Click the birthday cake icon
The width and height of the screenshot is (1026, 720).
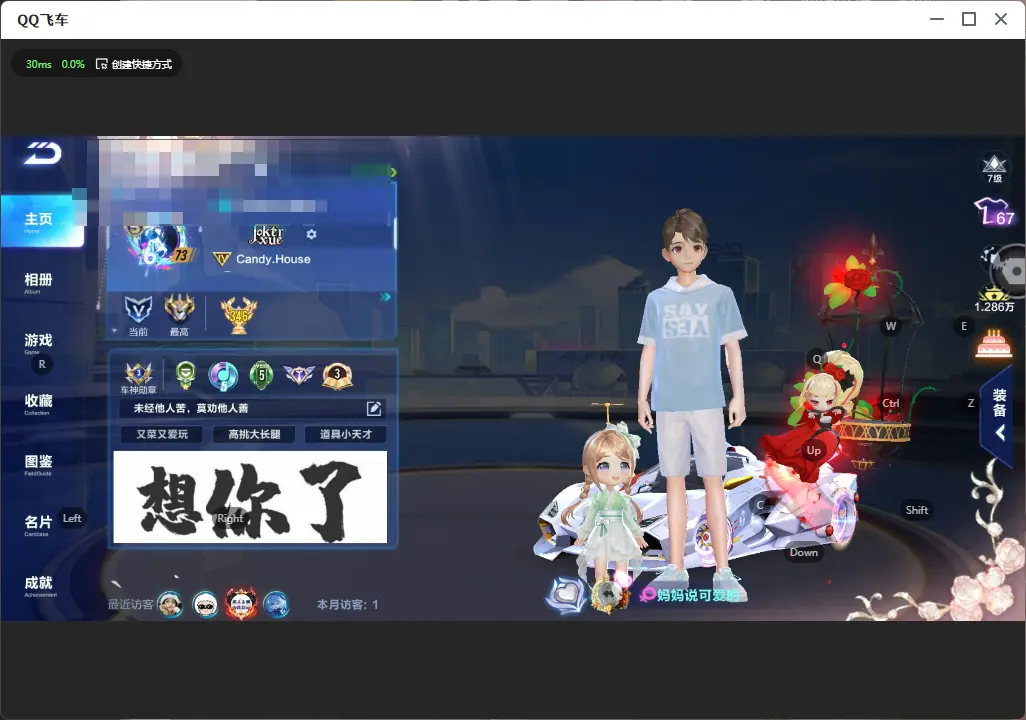point(994,343)
